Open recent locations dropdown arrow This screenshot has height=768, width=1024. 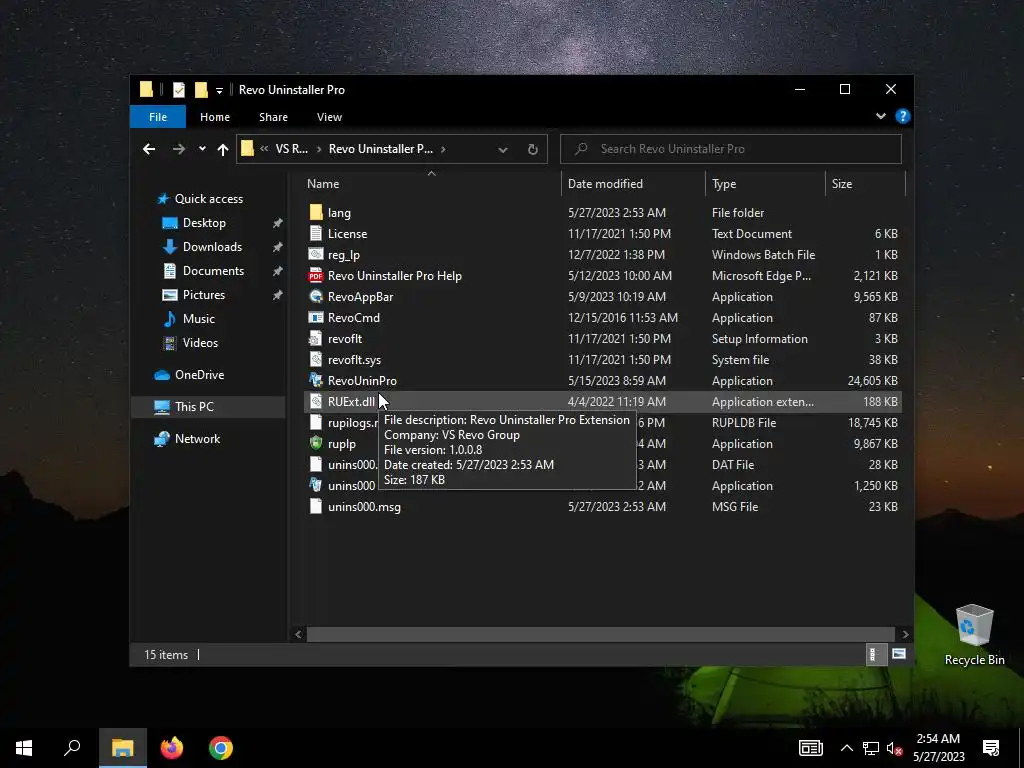pyautogui.click(x=202, y=149)
